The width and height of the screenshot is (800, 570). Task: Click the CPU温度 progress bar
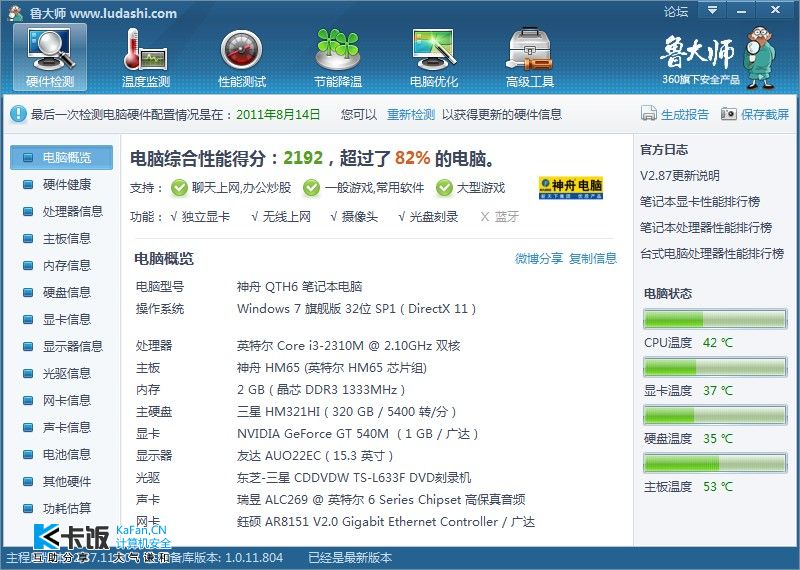coord(715,319)
